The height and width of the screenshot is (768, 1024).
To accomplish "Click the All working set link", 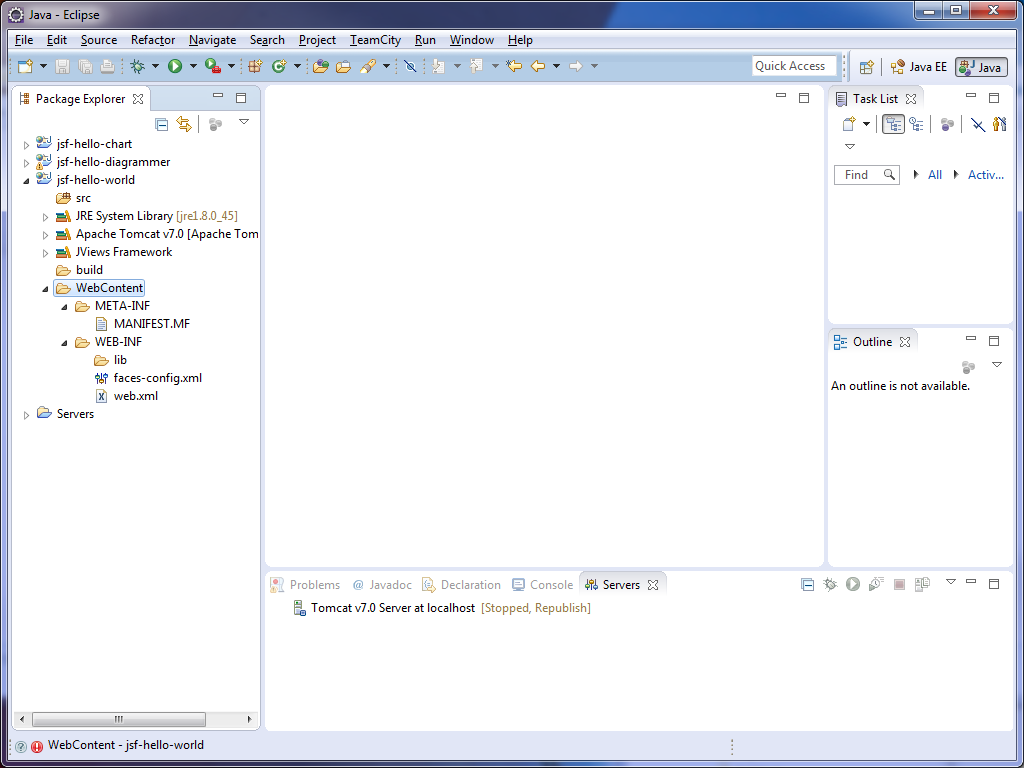I will coord(935,175).
